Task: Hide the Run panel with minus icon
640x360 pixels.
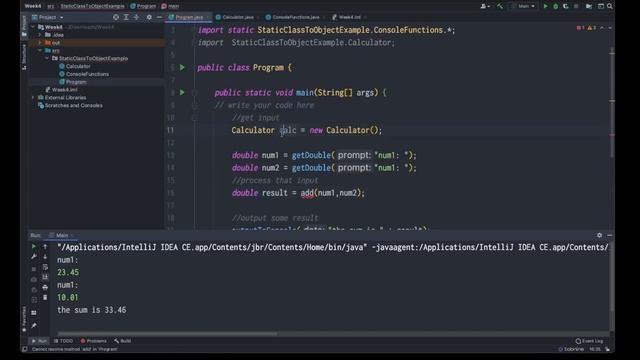Action: [609, 235]
